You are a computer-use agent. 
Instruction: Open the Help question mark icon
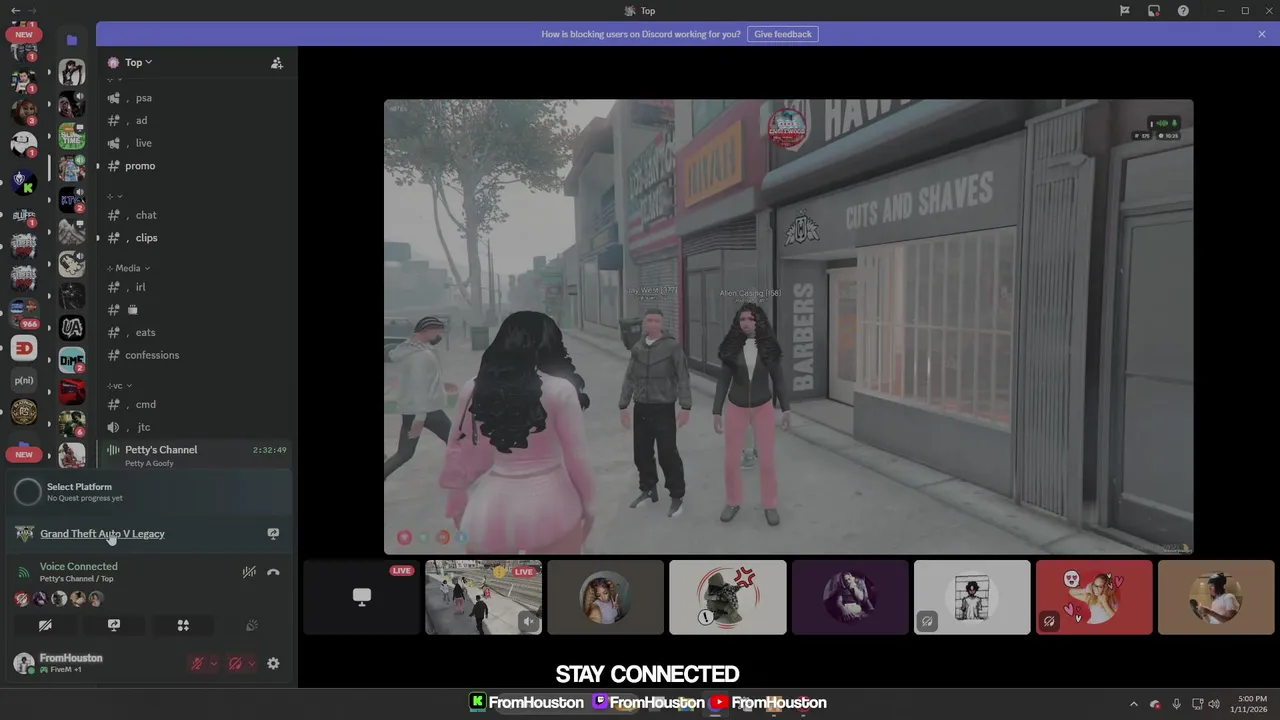(1184, 11)
